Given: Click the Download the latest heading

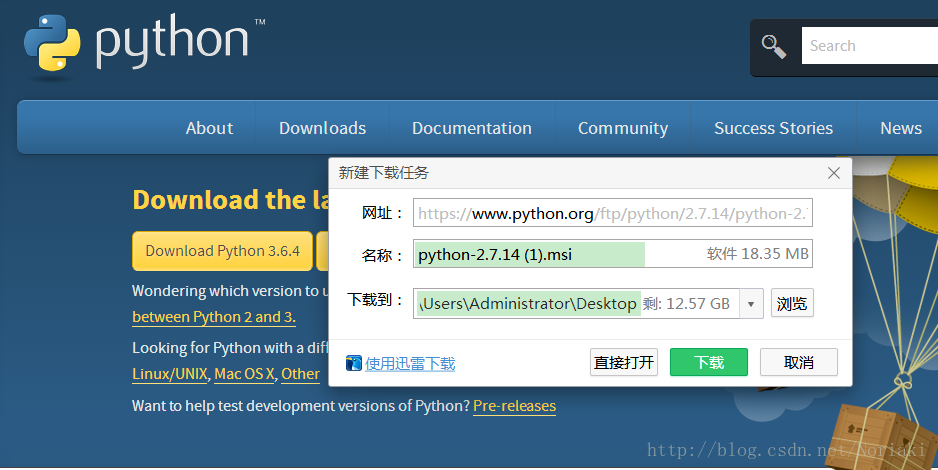Looking at the screenshot, I should pyautogui.click(x=230, y=200).
